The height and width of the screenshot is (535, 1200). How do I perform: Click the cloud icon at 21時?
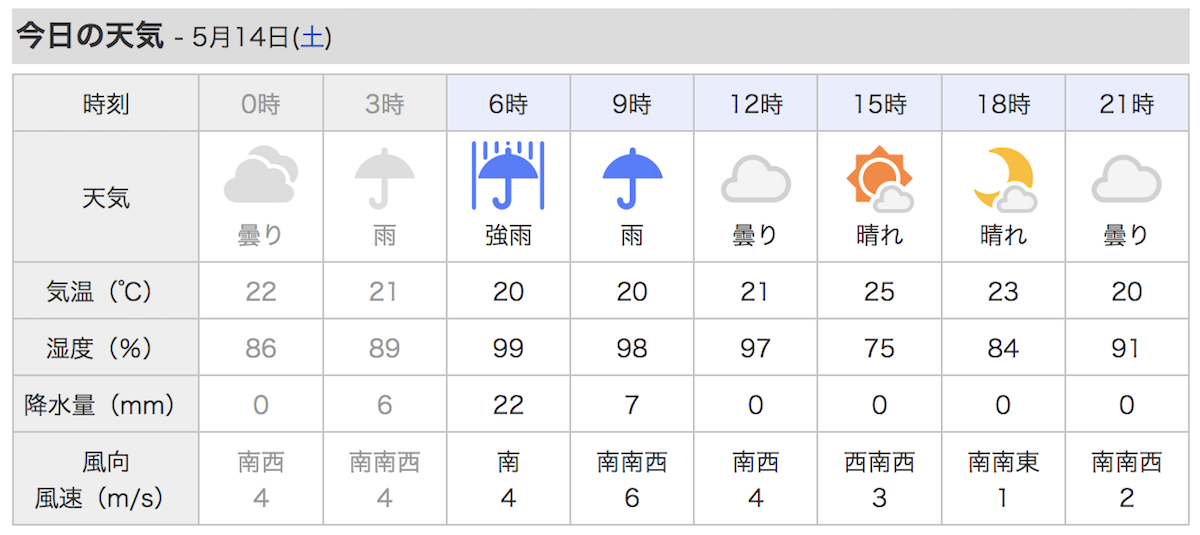(x=1126, y=181)
